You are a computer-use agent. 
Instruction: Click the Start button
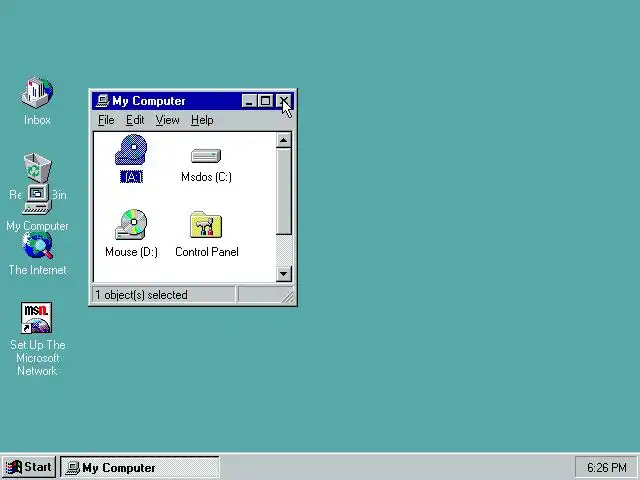(x=29, y=467)
